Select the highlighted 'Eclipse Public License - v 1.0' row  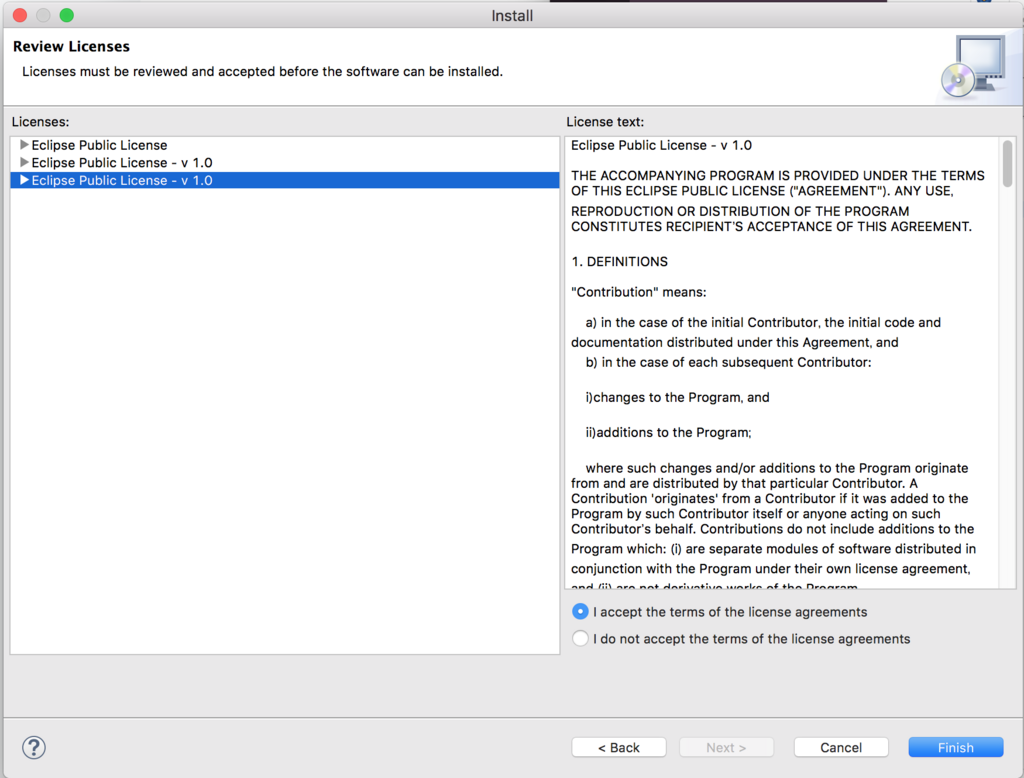[285, 180]
